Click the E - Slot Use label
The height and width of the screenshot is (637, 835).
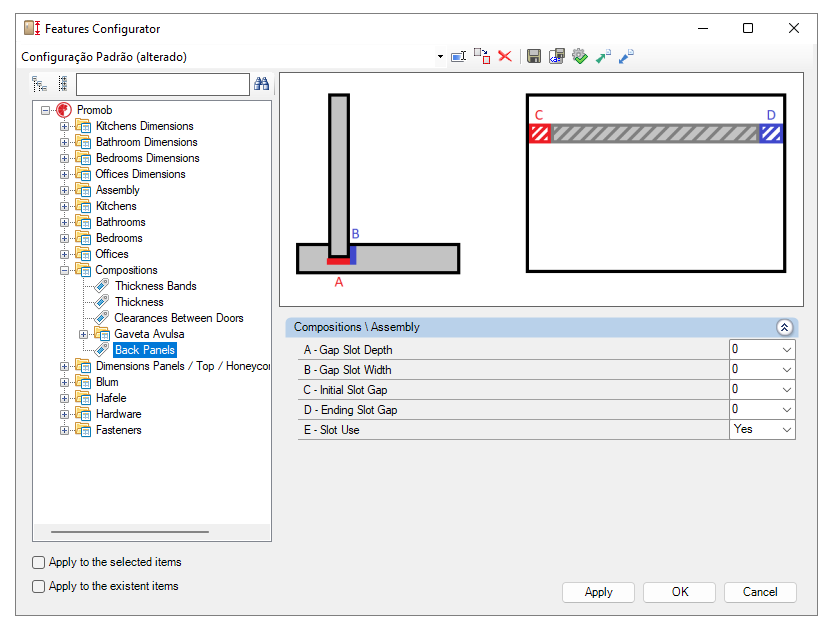click(x=331, y=430)
